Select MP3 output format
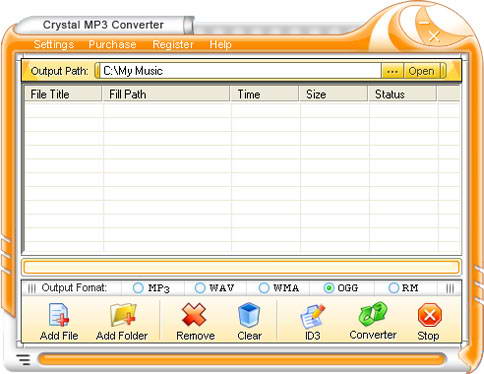Screen dimensions: 484x374 138,288
